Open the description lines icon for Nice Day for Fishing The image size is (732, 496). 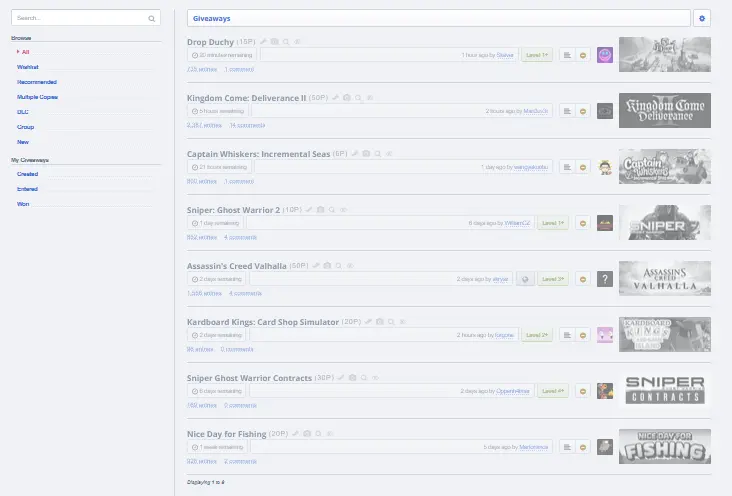567,447
